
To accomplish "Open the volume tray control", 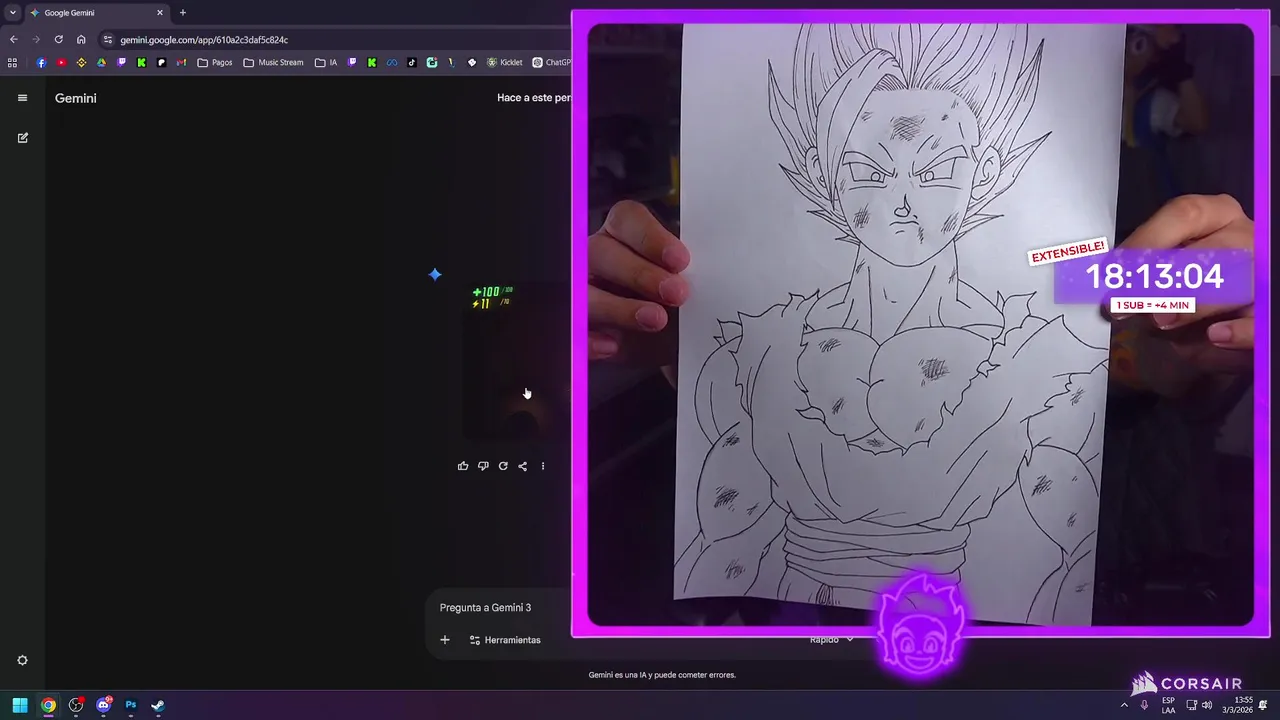I will [x=1207, y=705].
